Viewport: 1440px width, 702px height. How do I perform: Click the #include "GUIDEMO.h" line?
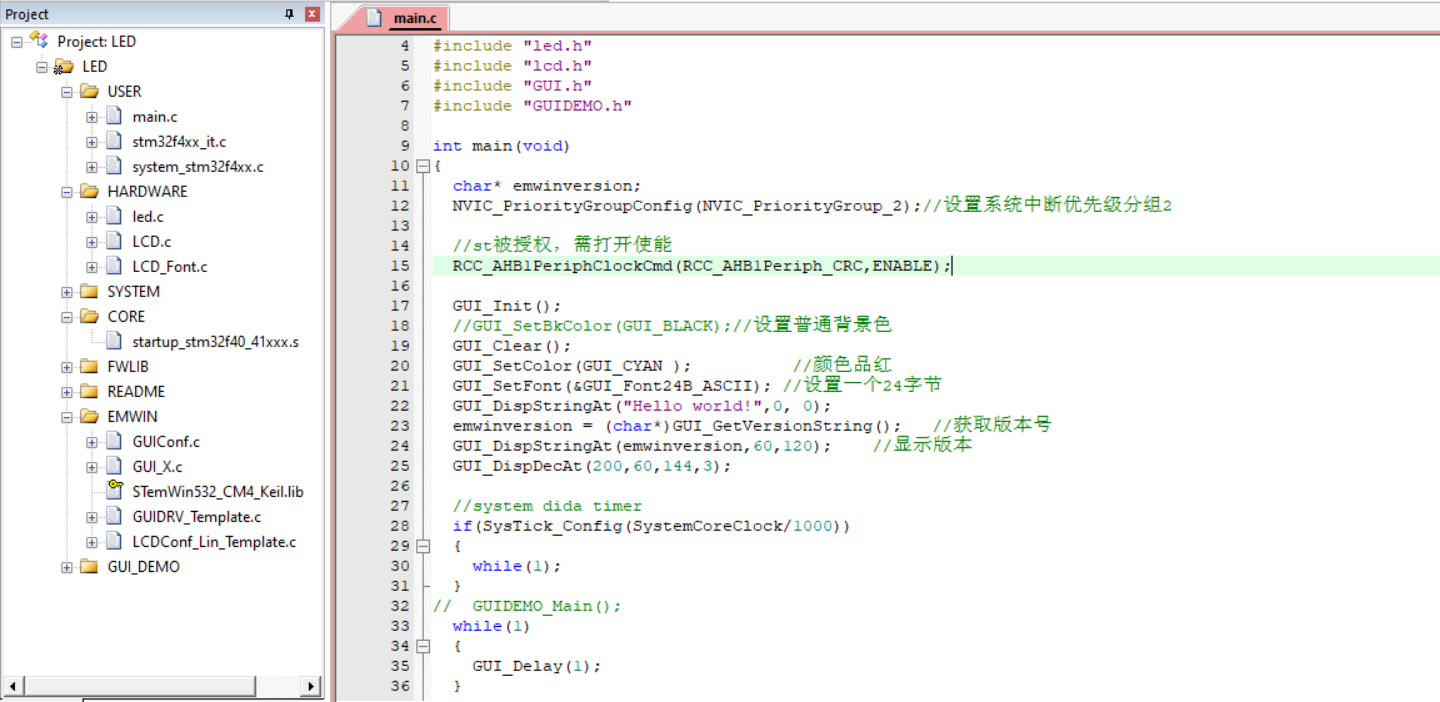(x=532, y=106)
